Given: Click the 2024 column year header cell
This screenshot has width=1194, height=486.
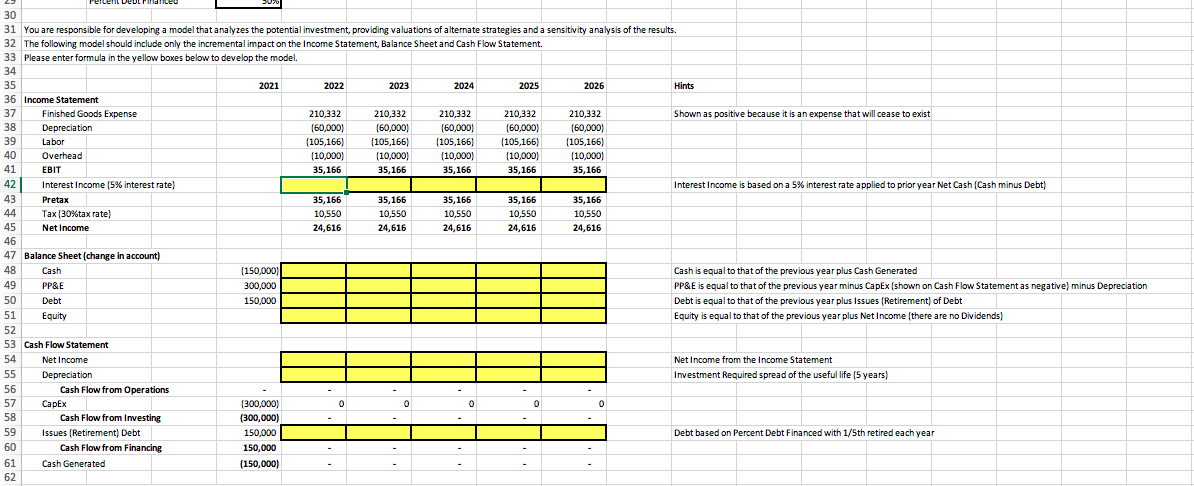Looking at the screenshot, I should pyautogui.click(x=444, y=86).
